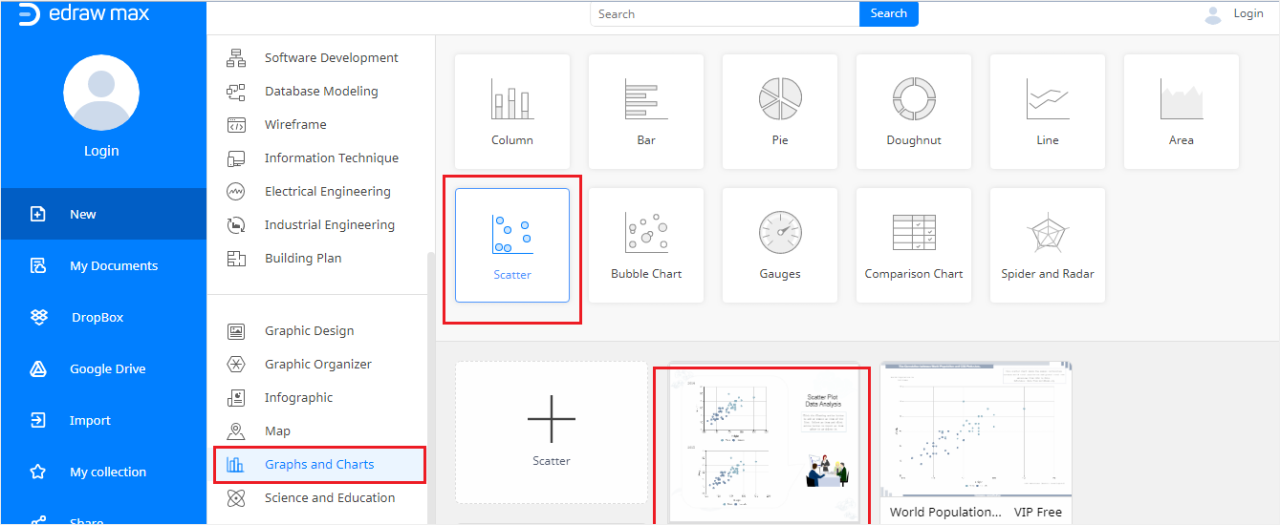This screenshot has height=525, width=1280.
Task: Click the Information Technique category icon
Action: pyautogui.click(x=236, y=158)
